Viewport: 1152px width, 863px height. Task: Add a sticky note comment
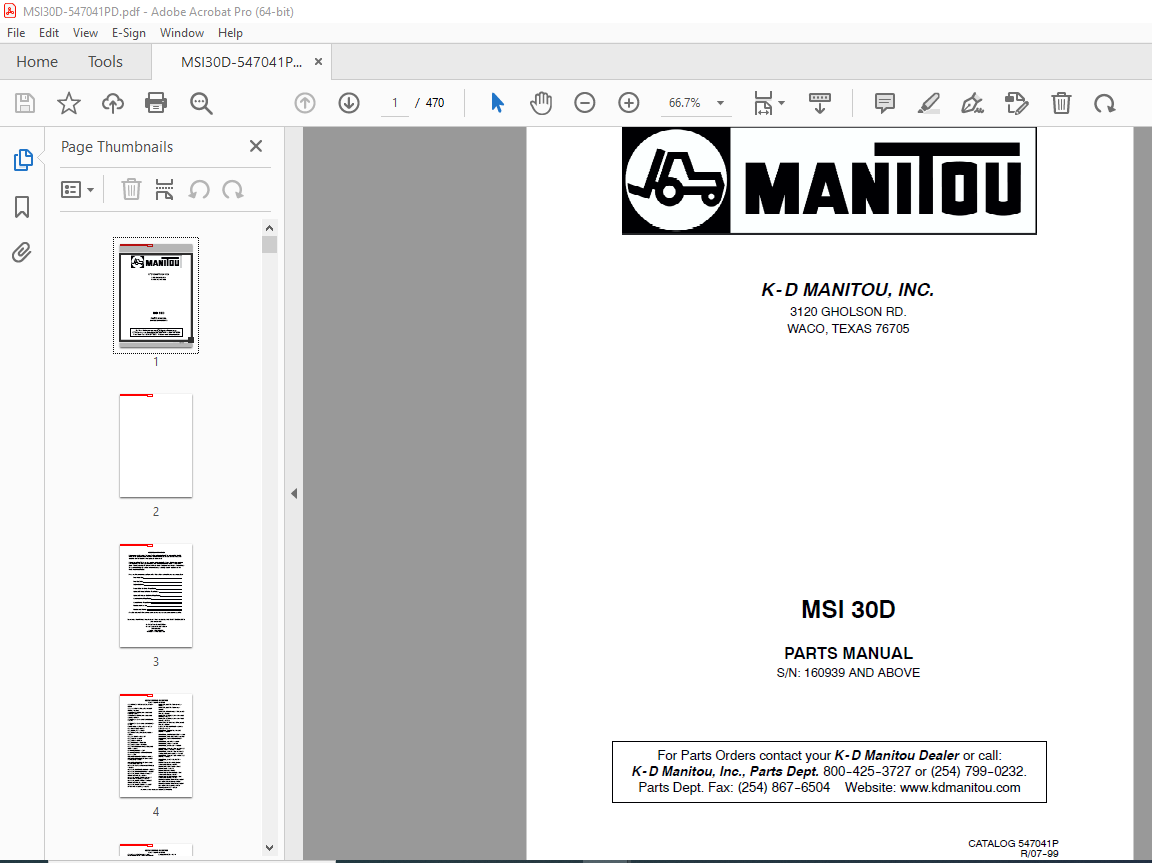(885, 103)
